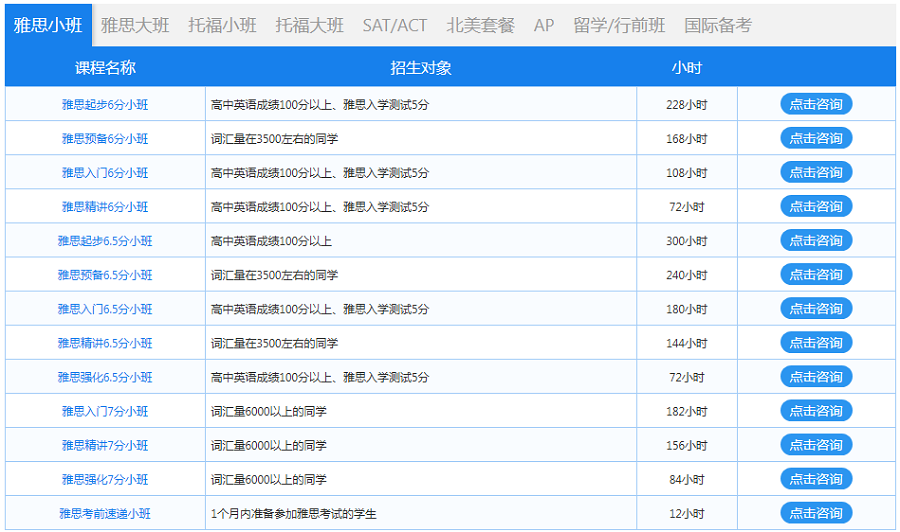Open the 雅思大班 tab
The image size is (900, 532).
[135, 25]
